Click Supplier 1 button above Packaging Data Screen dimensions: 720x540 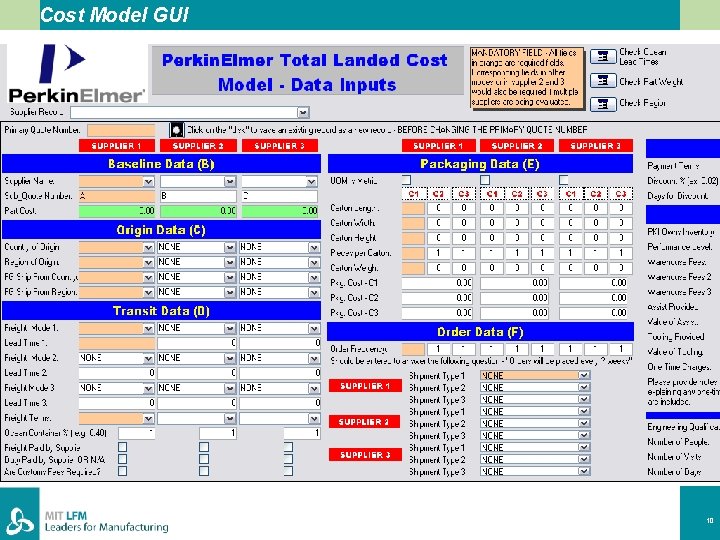(438, 146)
